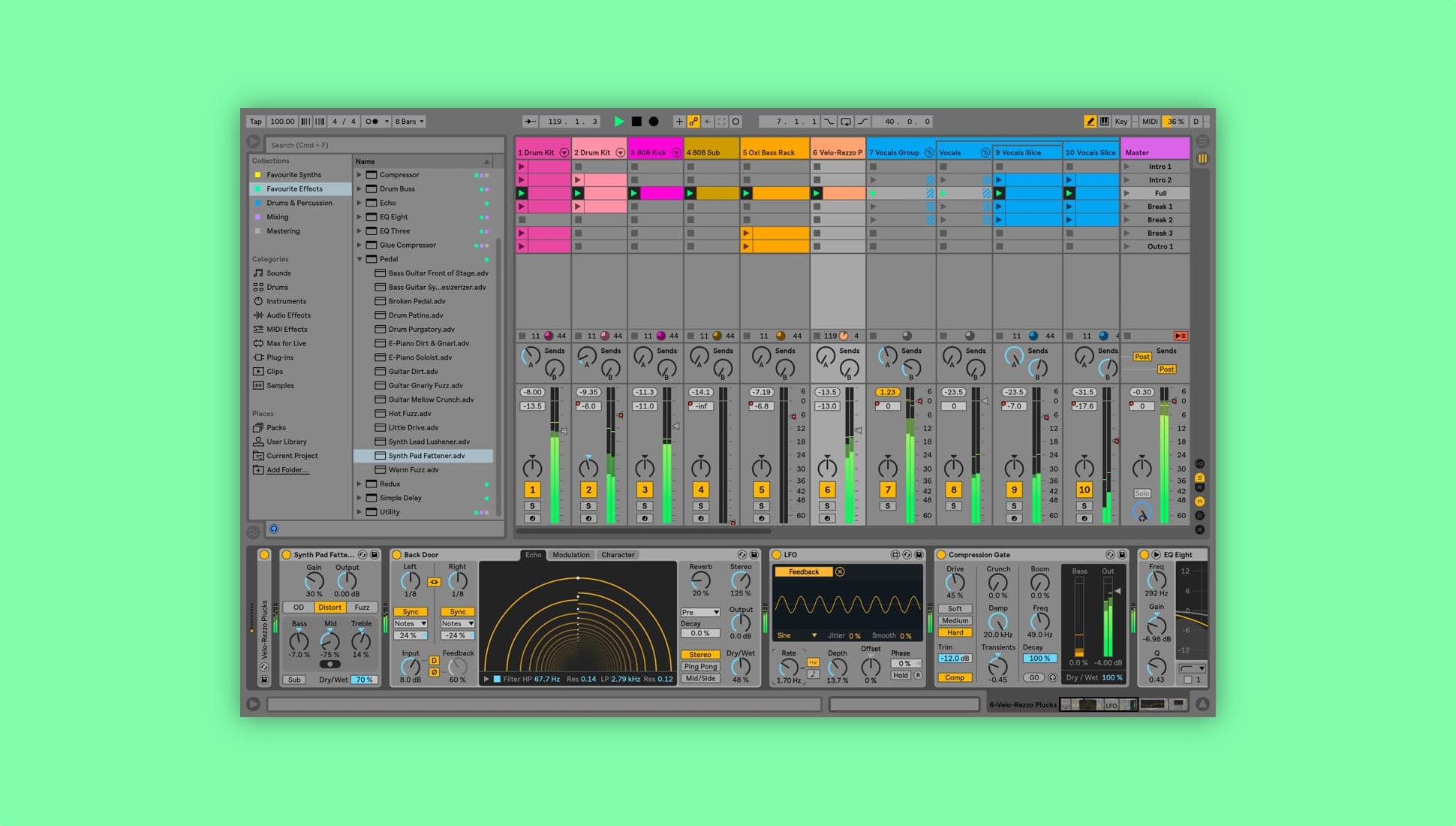Toggle track 7 activator button
The image size is (1456, 826).
coord(888,490)
